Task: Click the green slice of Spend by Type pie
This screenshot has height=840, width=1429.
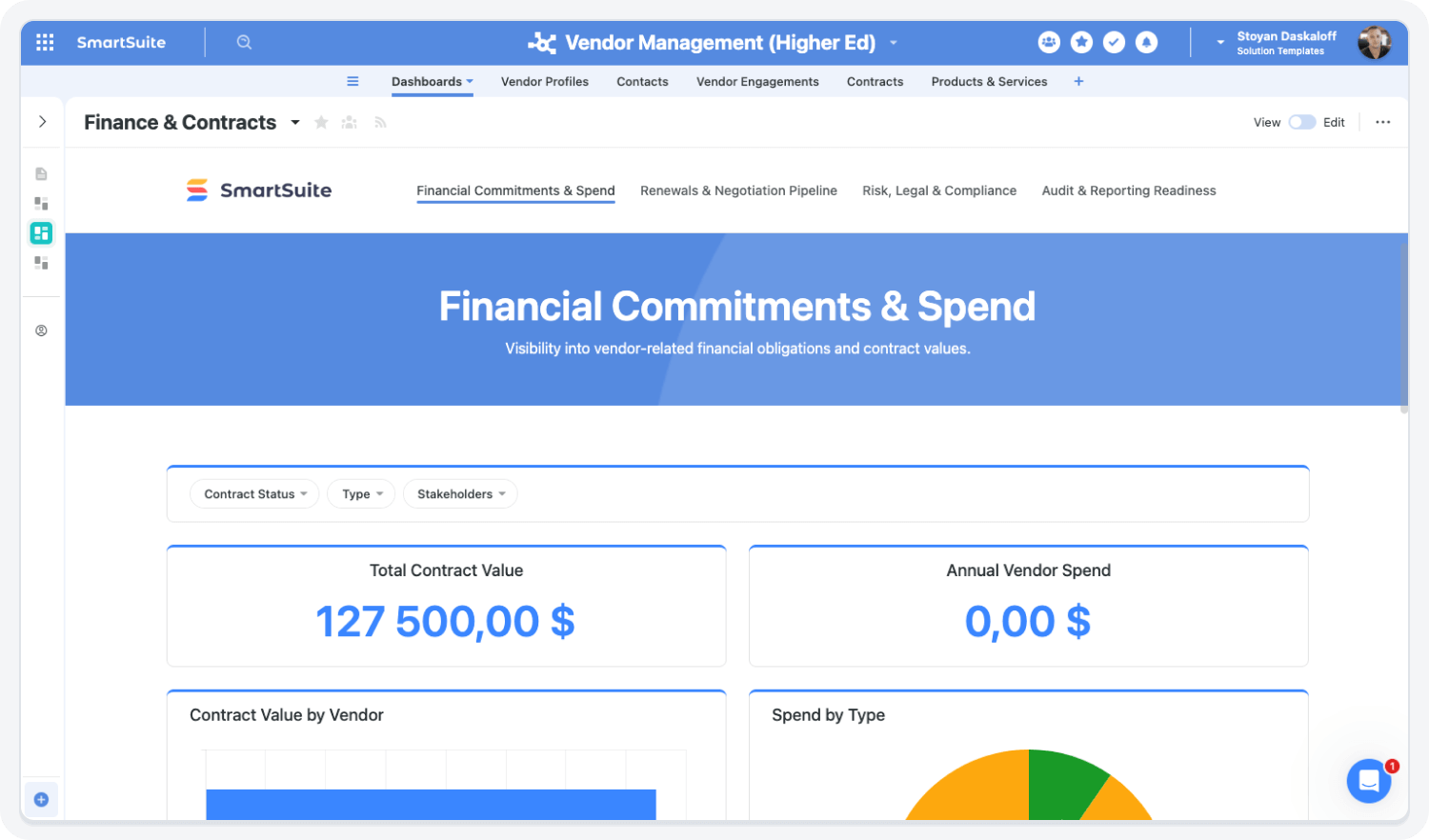Action: tap(1062, 784)
